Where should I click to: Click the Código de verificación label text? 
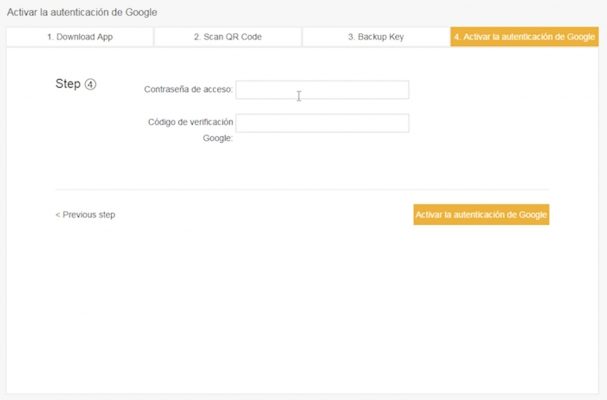click(190, 122)
